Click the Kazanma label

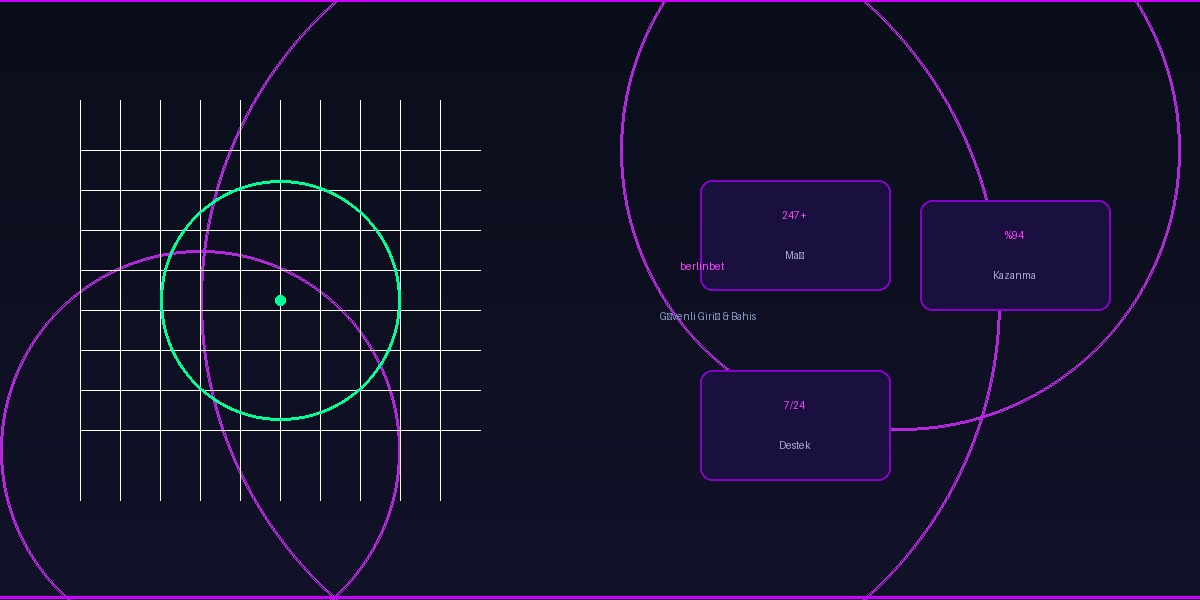[x=1014, y=275]
